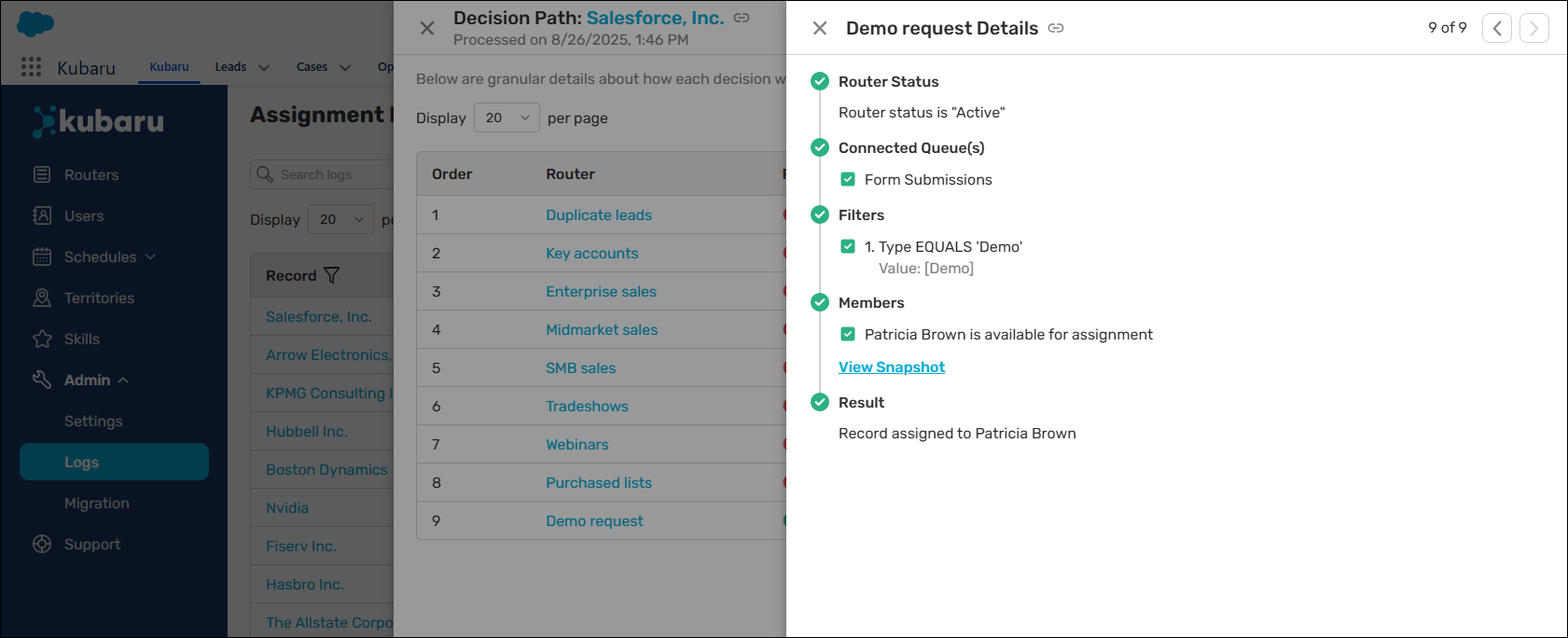
Task: Open the Enterprise sales router link
Action: pos(601,291)
